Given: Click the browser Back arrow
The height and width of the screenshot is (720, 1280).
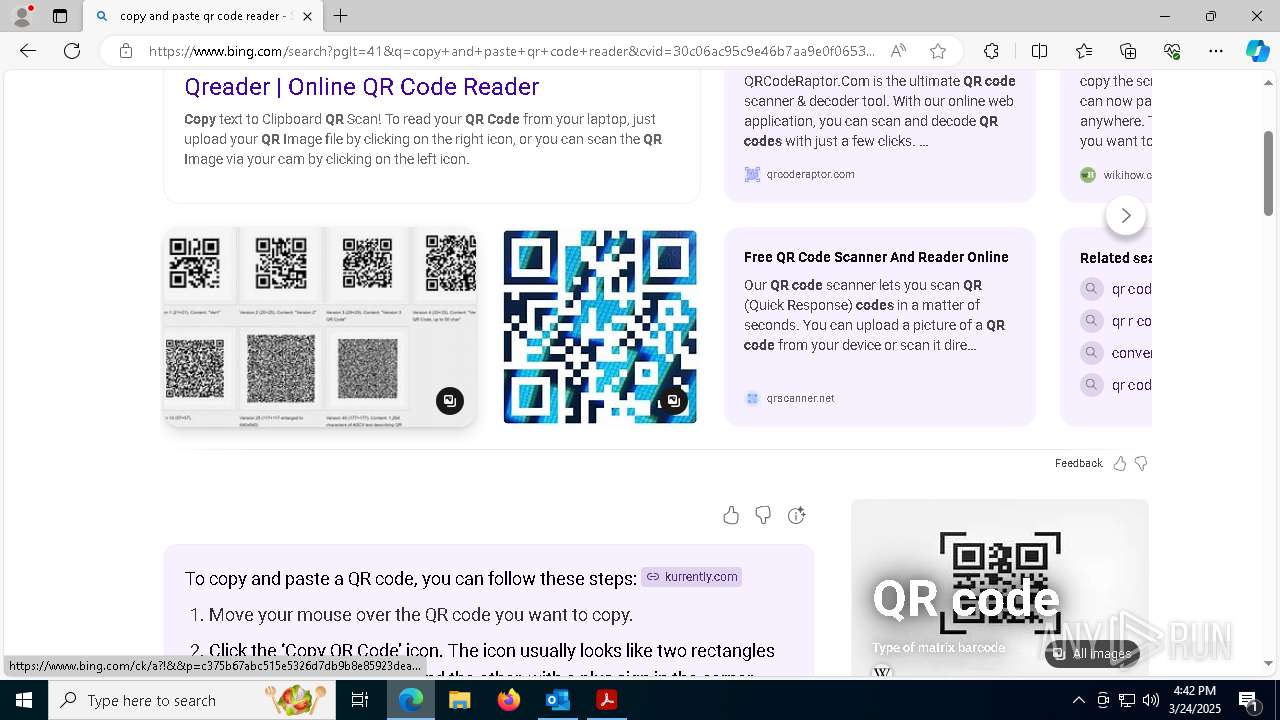Looking at the screenshot, I should 27,51.
